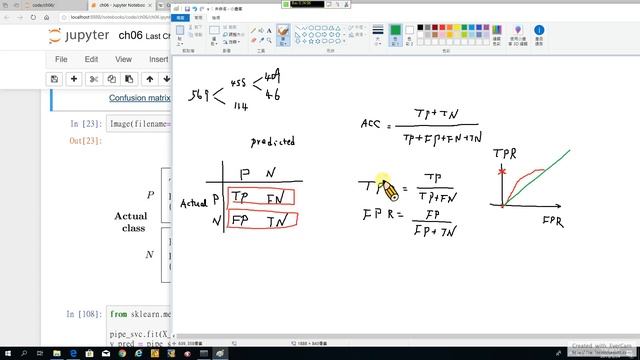Click Undo in Paint quick access toolbar
The image size is (640, 360).
point(194,9)
